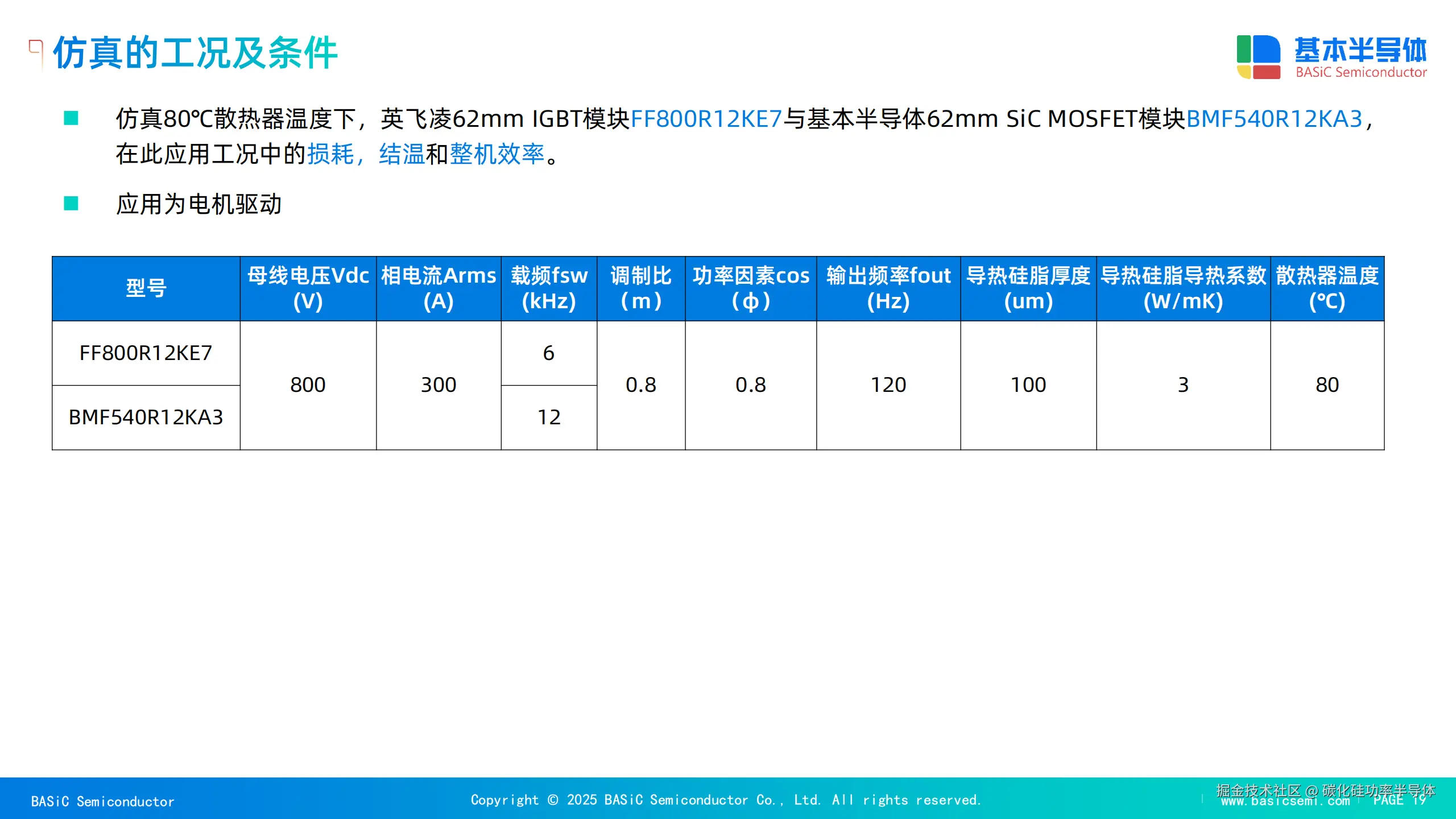1456x819 pixels.
Task: Click the first teal square bullet
Action: tap(71, 118)
